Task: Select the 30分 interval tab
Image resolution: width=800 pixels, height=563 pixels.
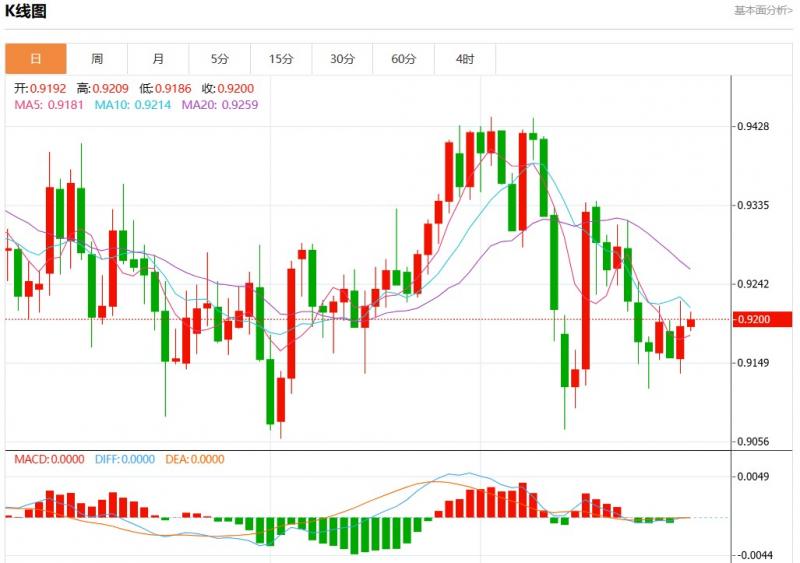Action: point(342,59)
